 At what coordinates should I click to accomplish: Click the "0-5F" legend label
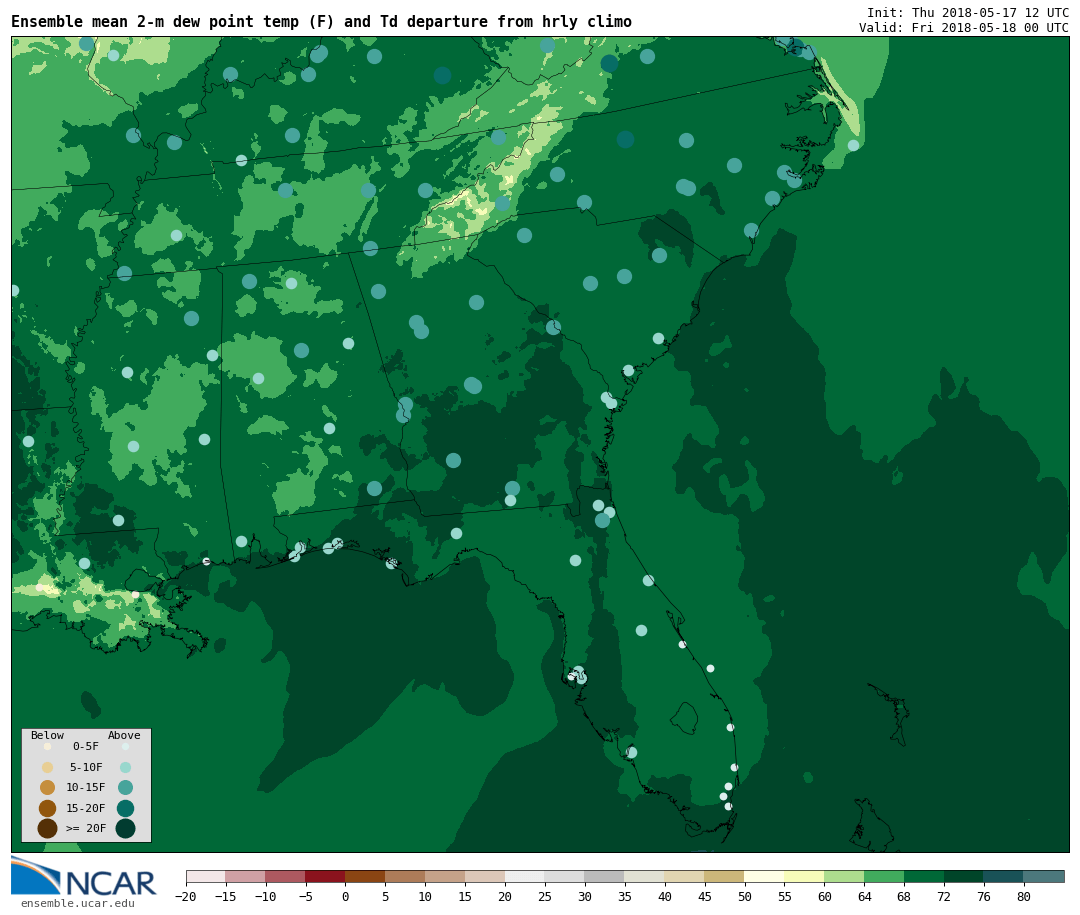coord(86,746)
